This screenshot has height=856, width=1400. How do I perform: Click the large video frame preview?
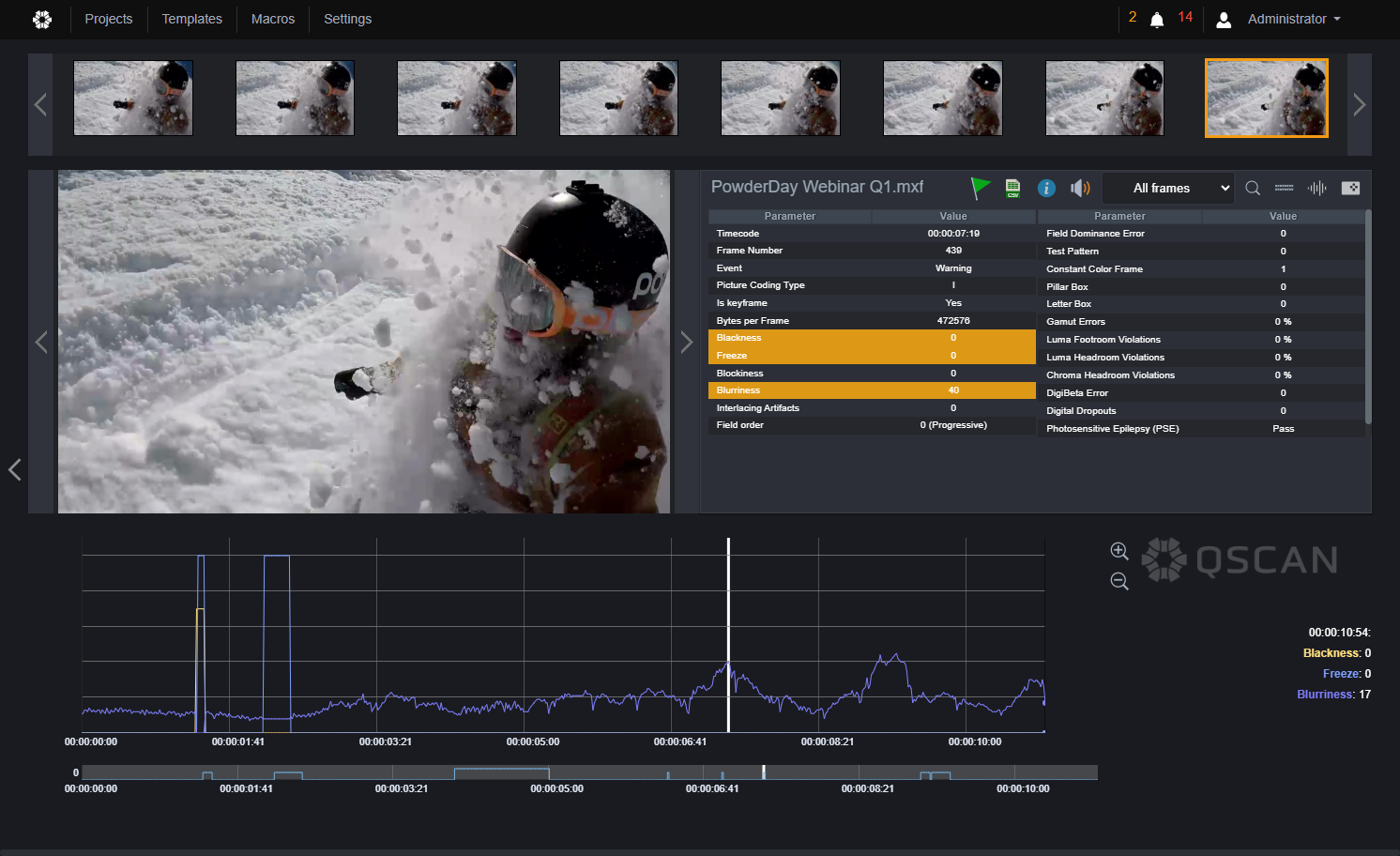pyautogui.click(x=364, y=342)
